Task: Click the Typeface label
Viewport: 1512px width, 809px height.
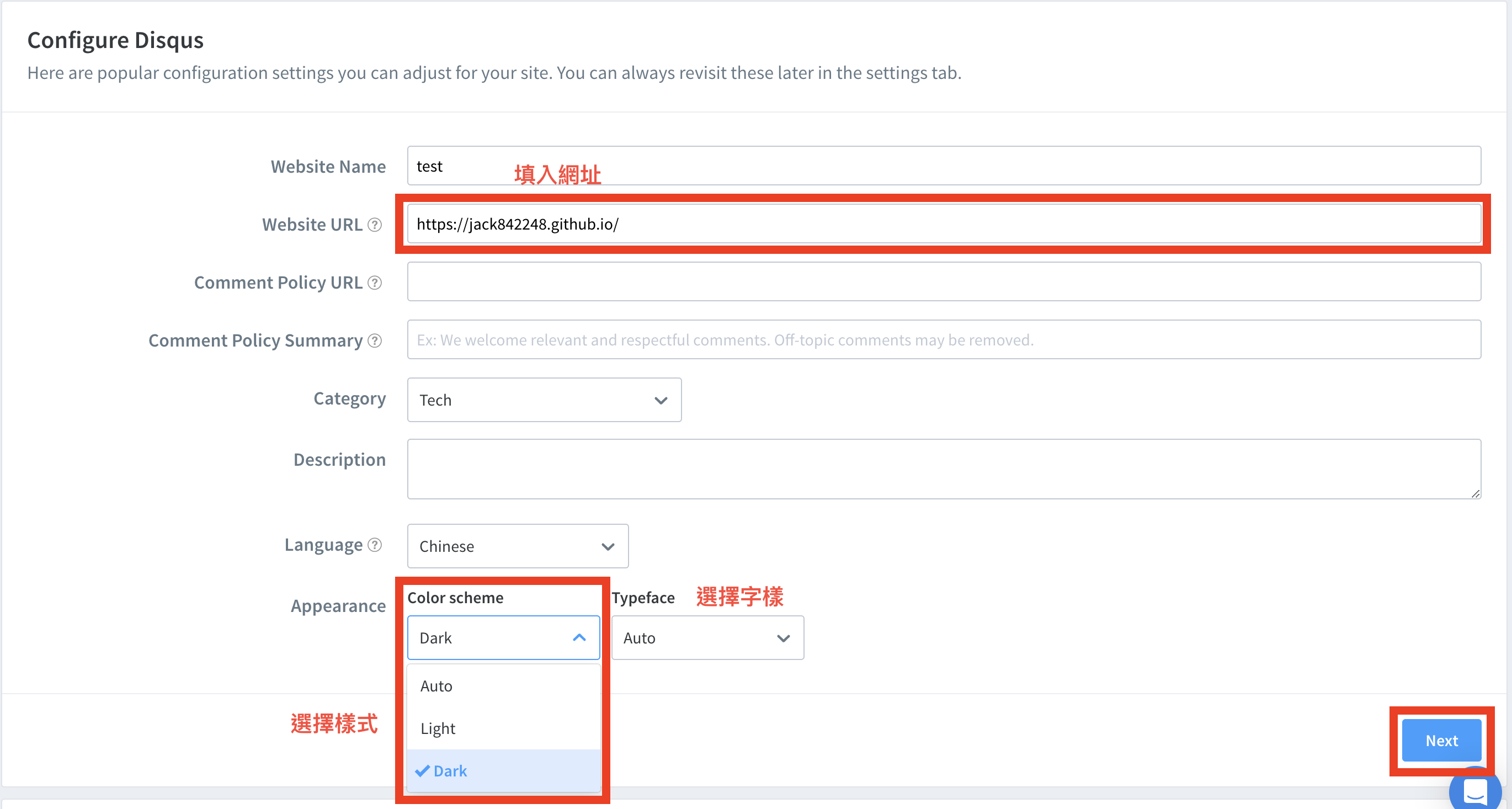Action: click(643, 598)
